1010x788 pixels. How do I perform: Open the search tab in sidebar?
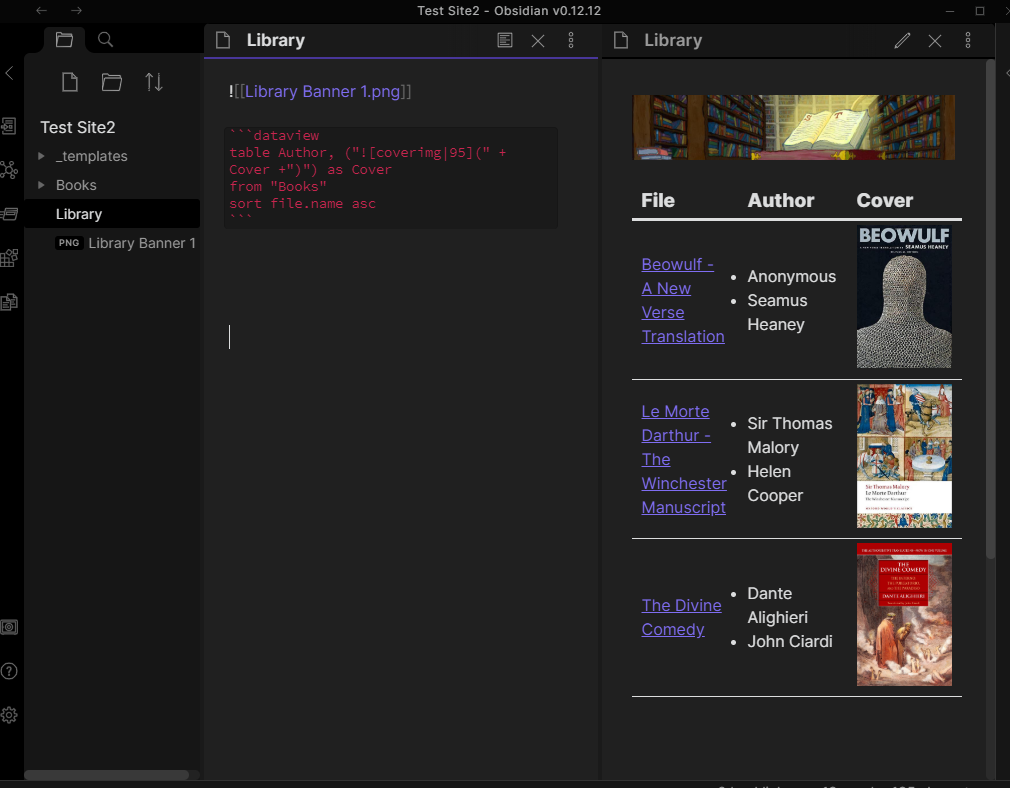[106, 40]
